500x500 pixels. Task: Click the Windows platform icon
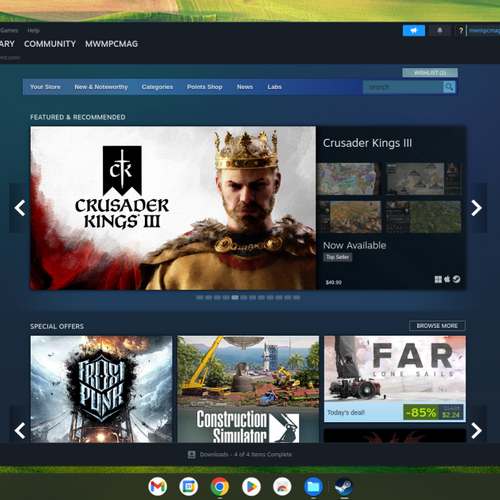pos(438,279)
